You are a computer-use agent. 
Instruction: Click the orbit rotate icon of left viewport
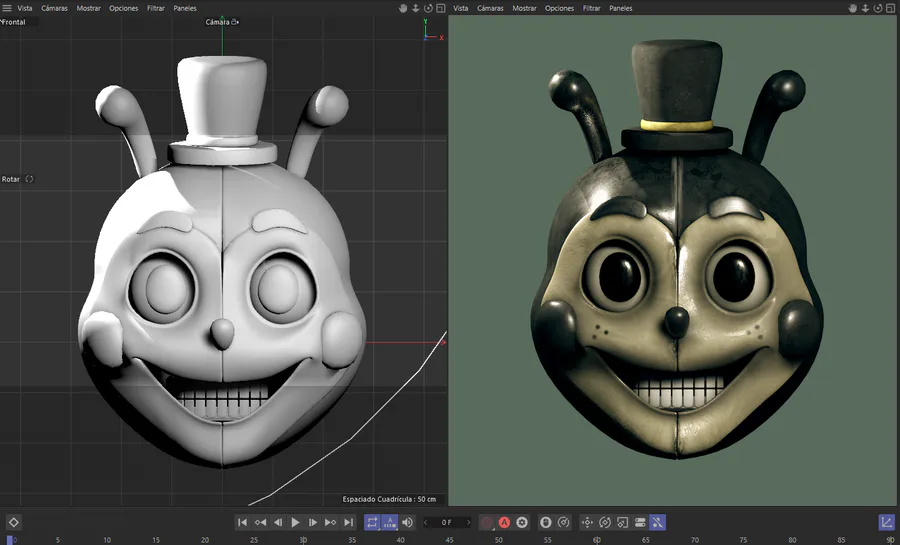(428, 8)
